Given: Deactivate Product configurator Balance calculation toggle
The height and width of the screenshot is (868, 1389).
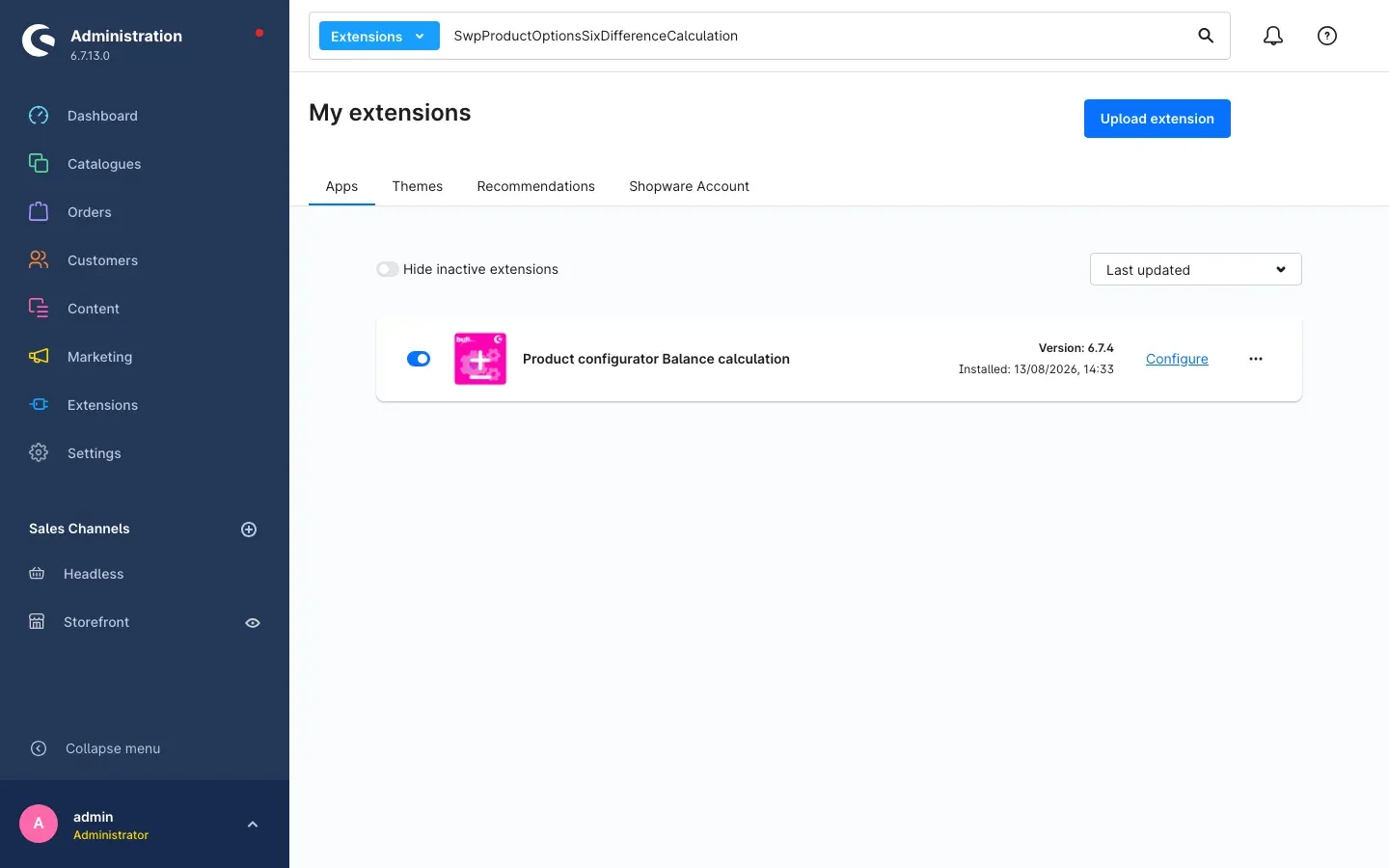Looking at the screenshot, I should pyautogui.click(x=419, y=359).
